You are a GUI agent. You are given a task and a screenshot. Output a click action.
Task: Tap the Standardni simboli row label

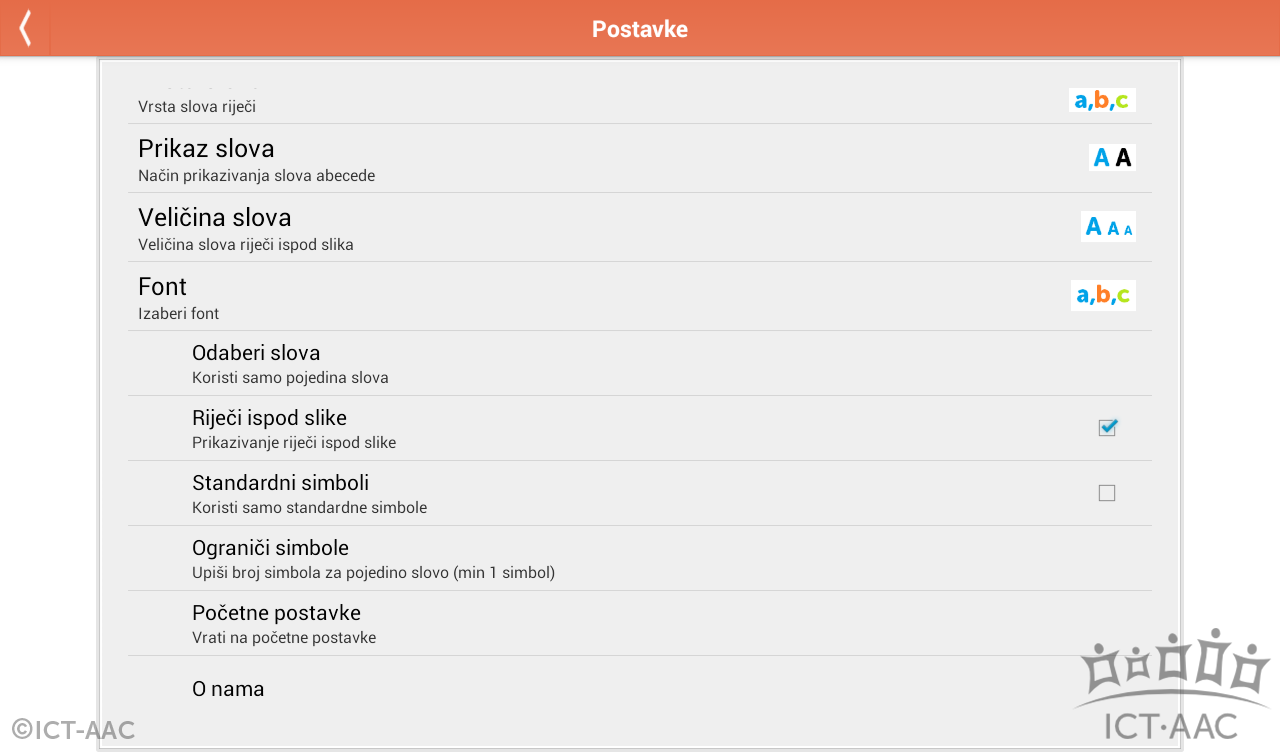click(x=280, y=483)
